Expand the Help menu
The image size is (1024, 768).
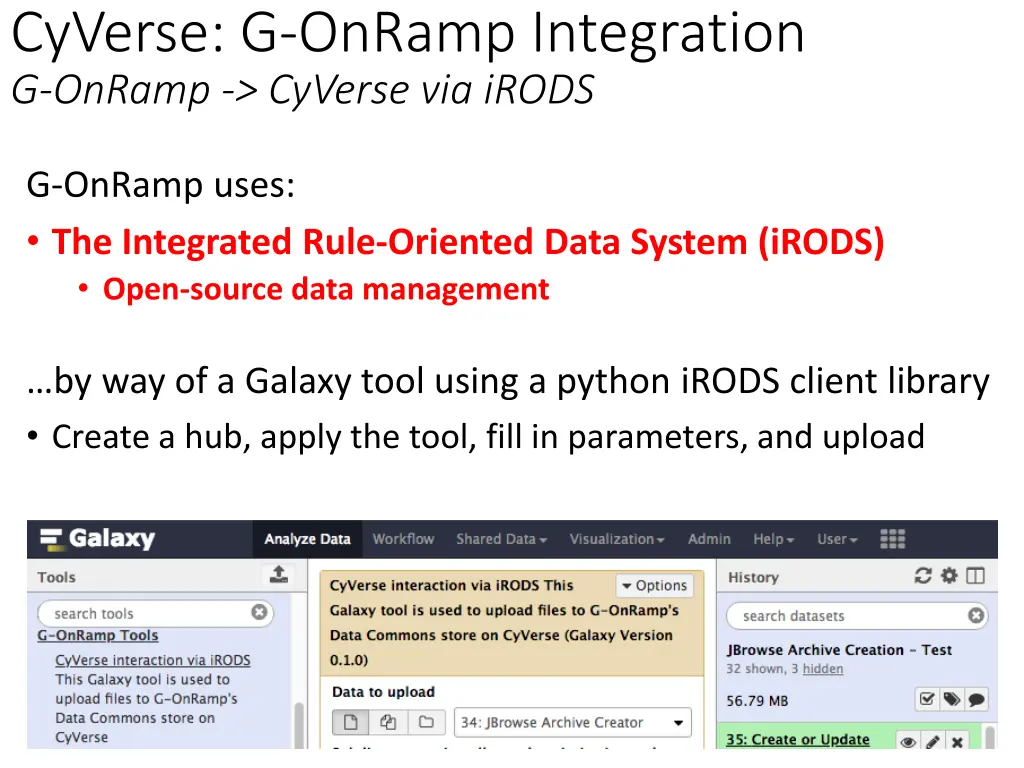pos(773,539)
